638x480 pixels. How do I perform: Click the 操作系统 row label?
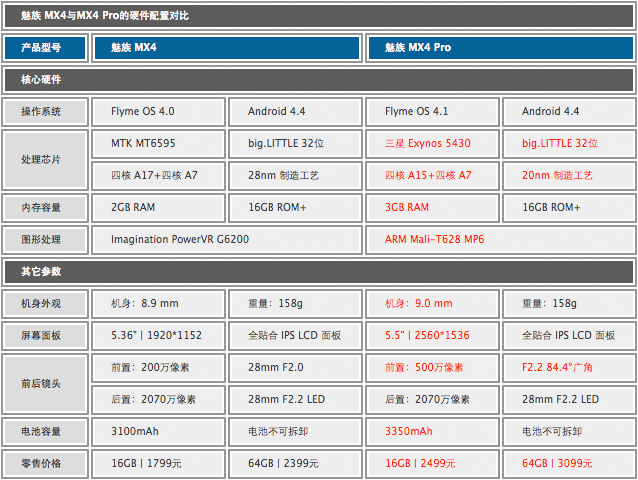[x=45, y=111]
